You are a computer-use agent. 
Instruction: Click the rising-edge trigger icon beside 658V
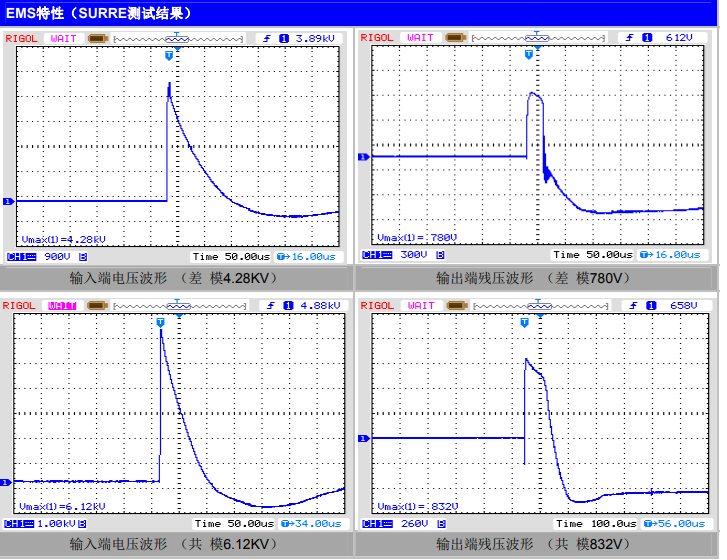pyautogui.click(x=633, y=305)
